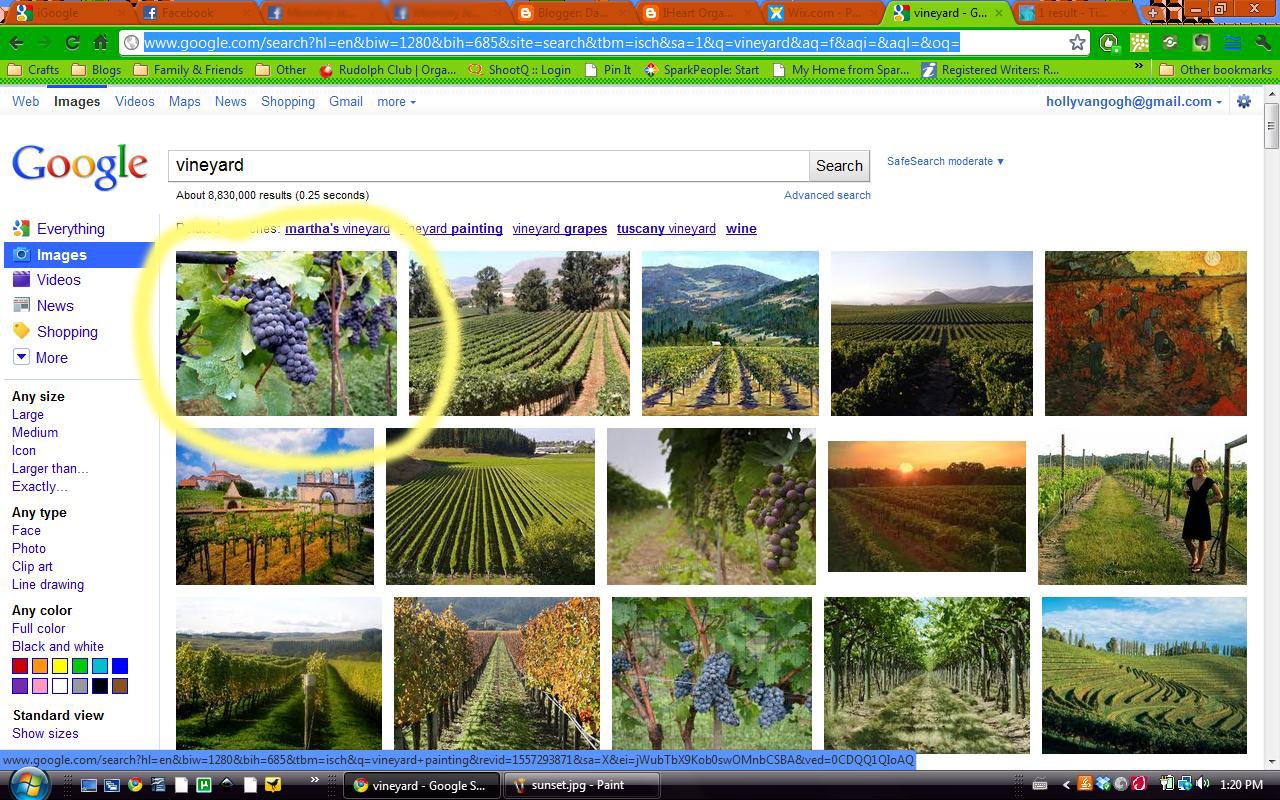Open Other bookmarks folder at right
Image resolution: width=1280 pixels, height=800 pixels.
click(1215, 70)
